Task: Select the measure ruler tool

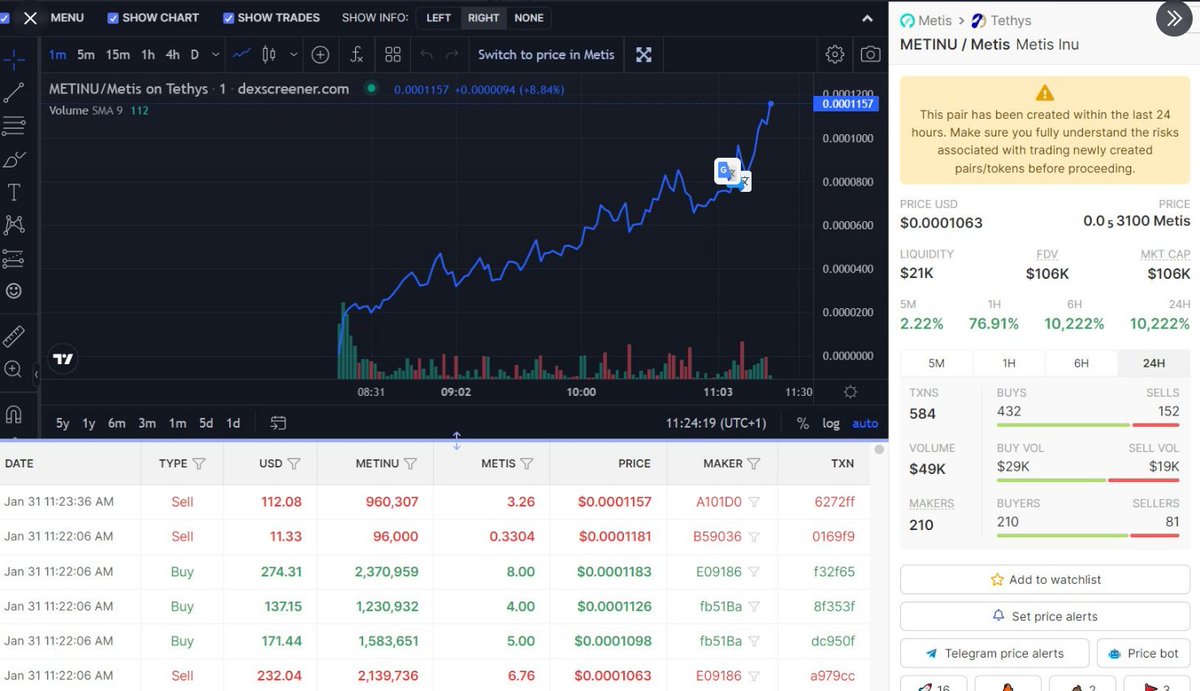Action: coord(13,336)
